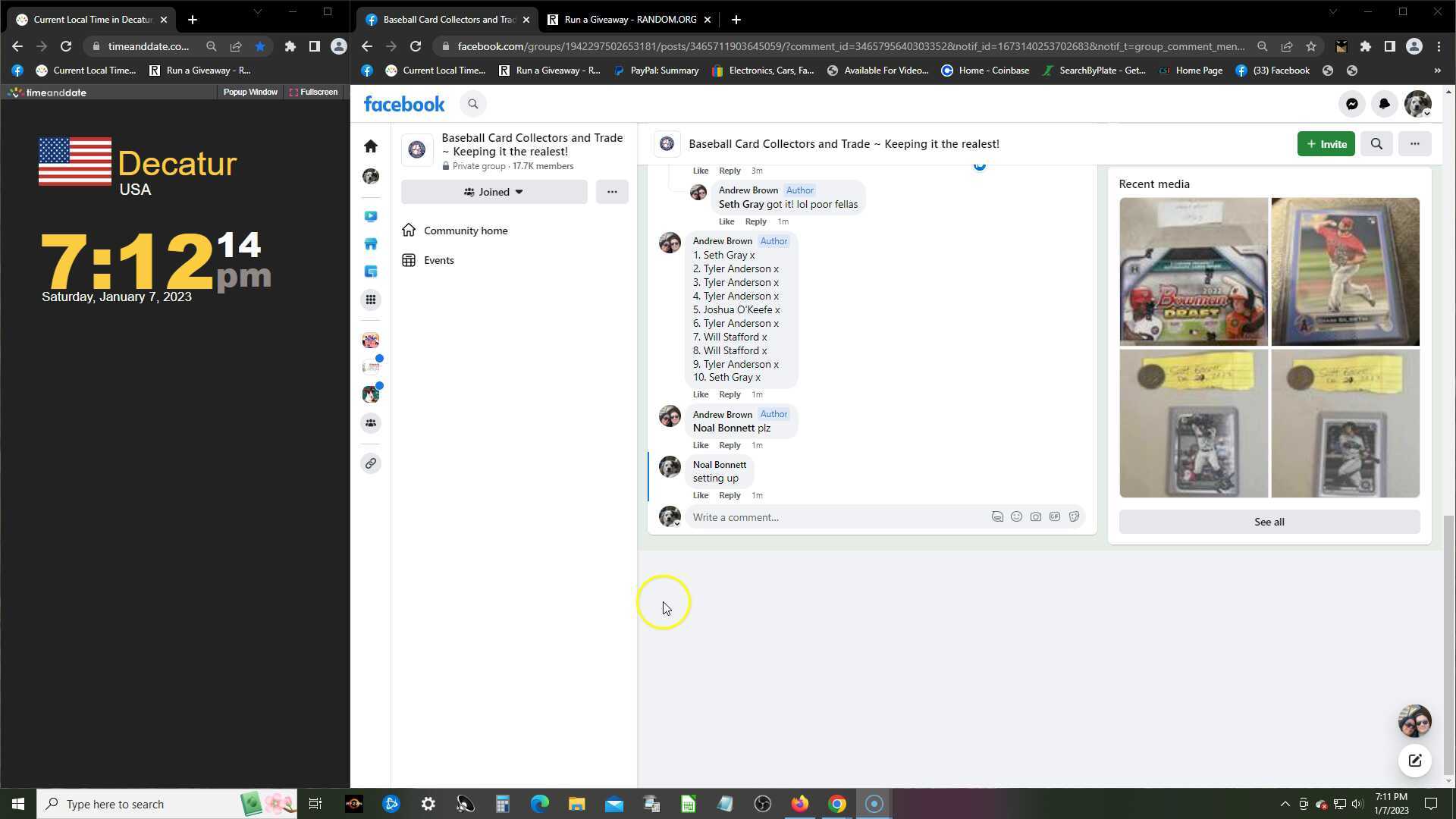Open Community home menu item
The height and width of the screenshot is (819, 1456).
[x=466, y=231]
